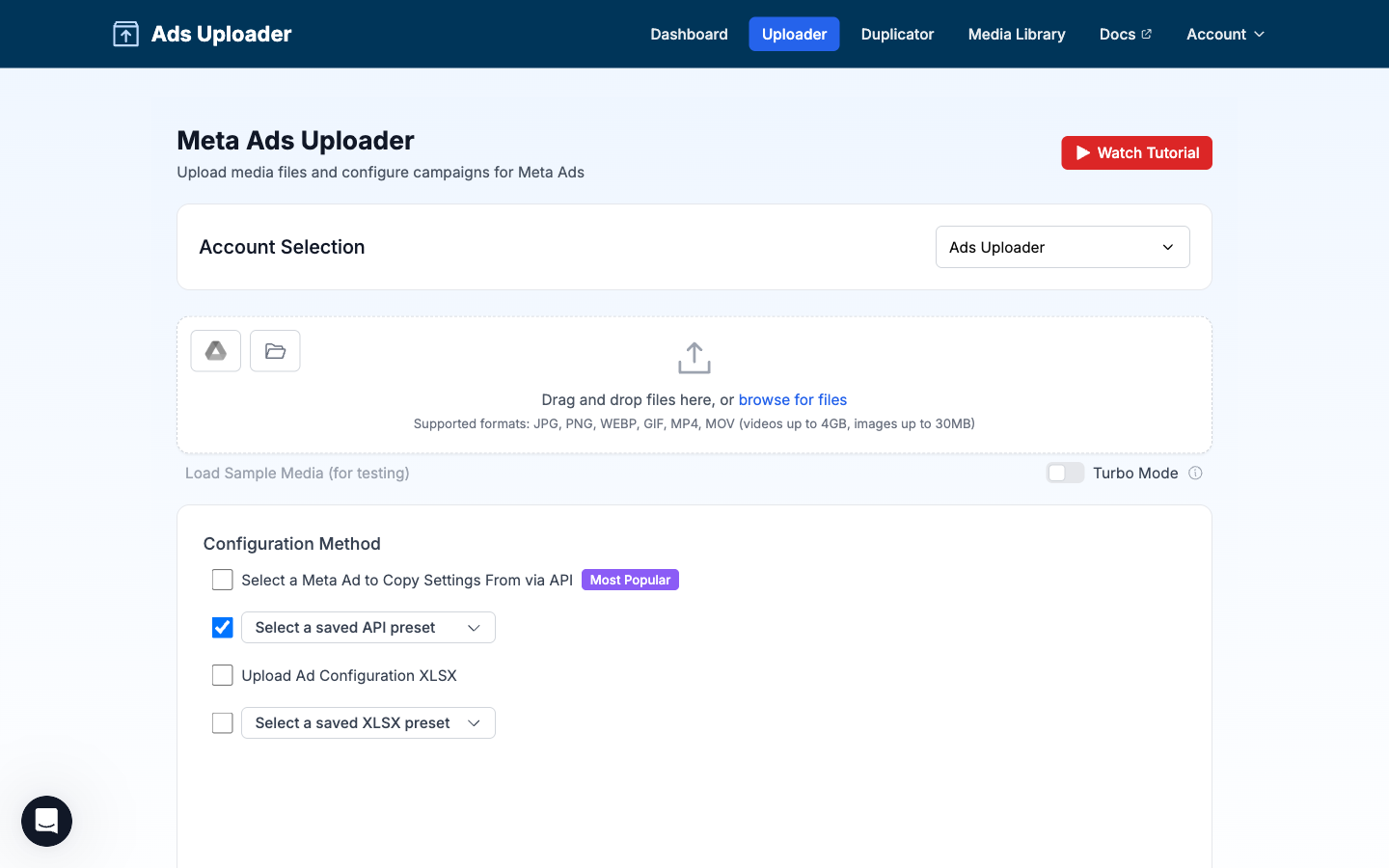
Task: Click the external link icon beside Docs
Action: click(1146, 34)
